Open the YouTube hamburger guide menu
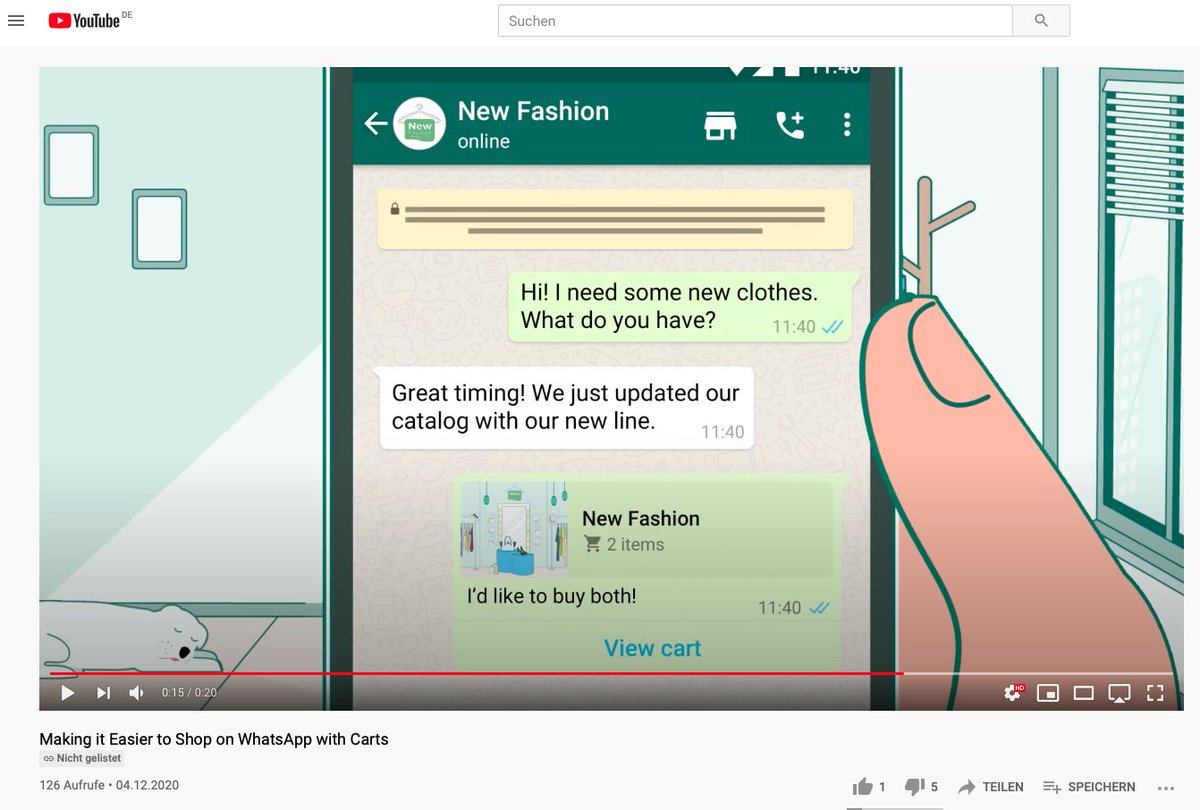Image resolution: width=1200 pixels, height=810 pixels. (16, 20)
